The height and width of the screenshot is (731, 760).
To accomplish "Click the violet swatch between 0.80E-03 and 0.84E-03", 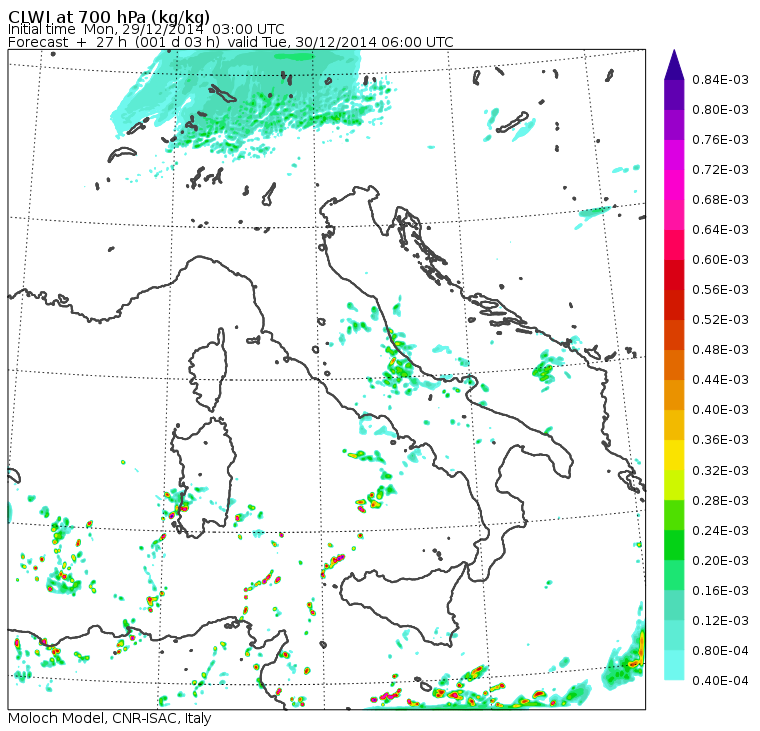I will coord(674,95).
